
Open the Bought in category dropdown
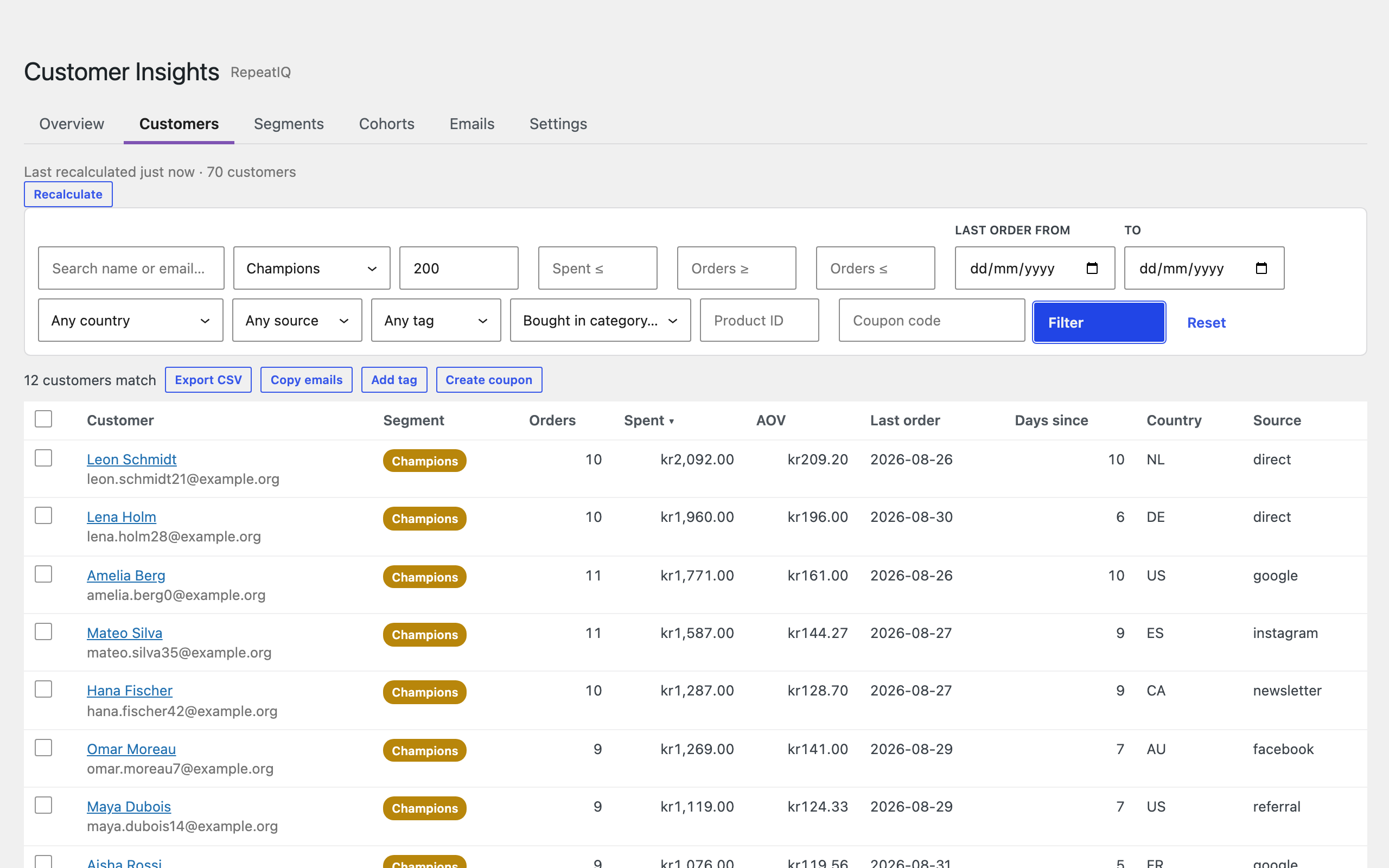[601, 320]
